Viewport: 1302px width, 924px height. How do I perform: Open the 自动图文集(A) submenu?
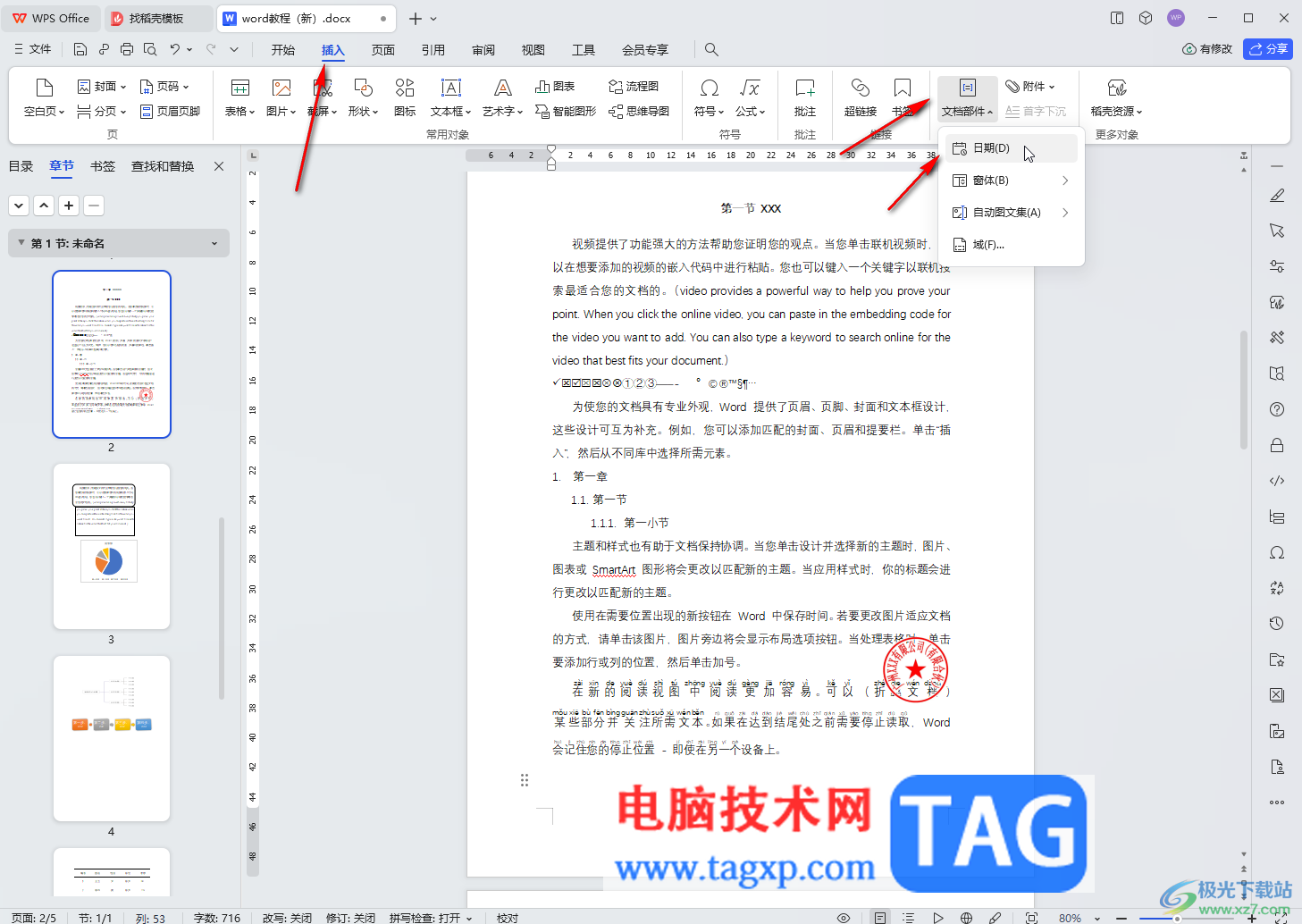point(1012,213)
